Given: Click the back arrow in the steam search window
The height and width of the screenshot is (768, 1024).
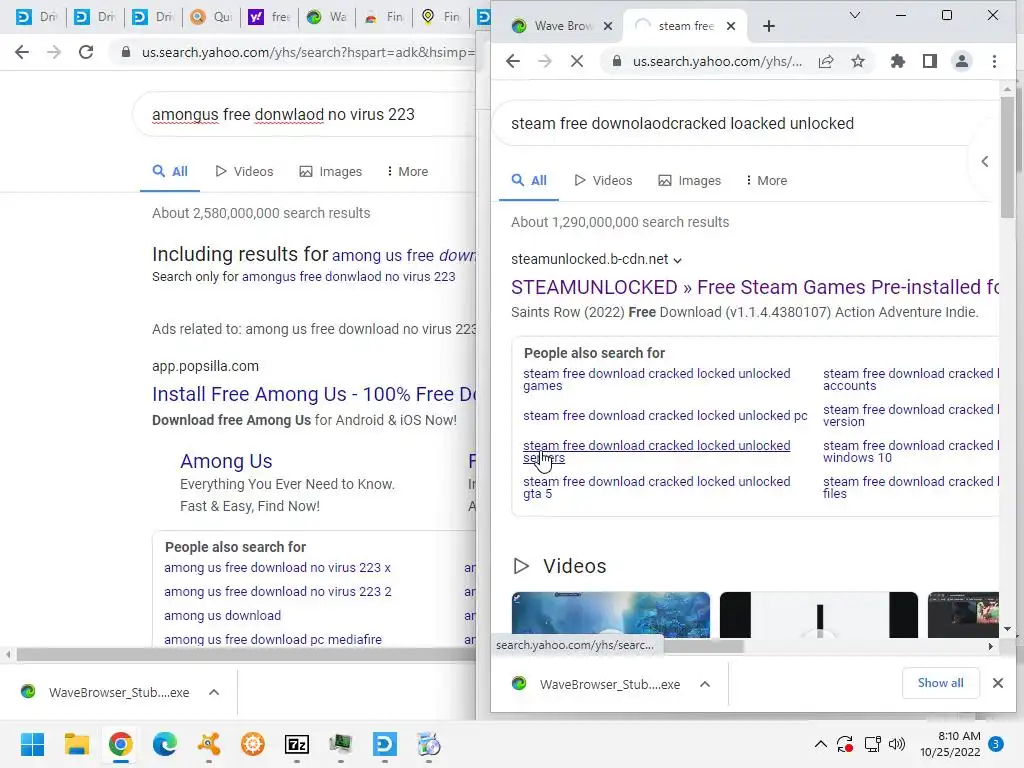Looking at the screenshot, I should (x=513, y=61).
